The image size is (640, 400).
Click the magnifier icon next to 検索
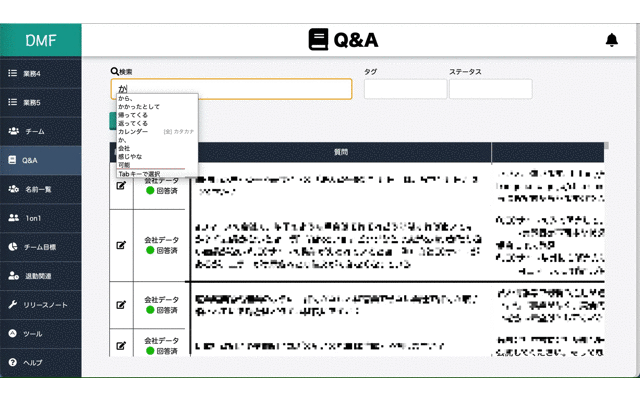pos(115,71)
